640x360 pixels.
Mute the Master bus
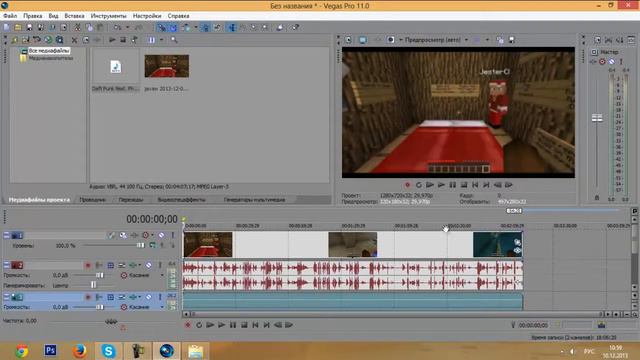(x=611, y=62)
